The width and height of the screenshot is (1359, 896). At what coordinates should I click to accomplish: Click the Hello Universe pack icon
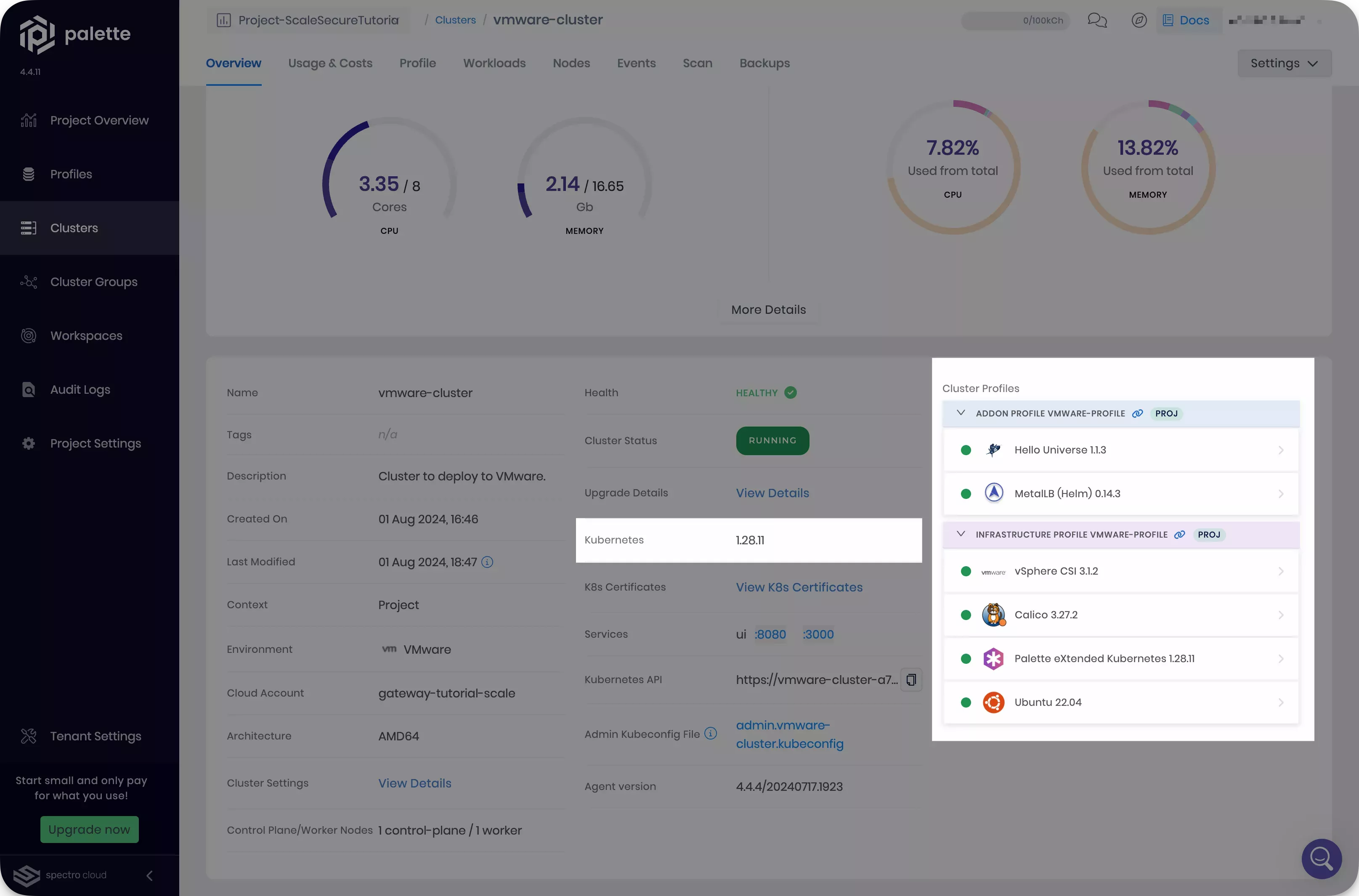pos(993,450)
